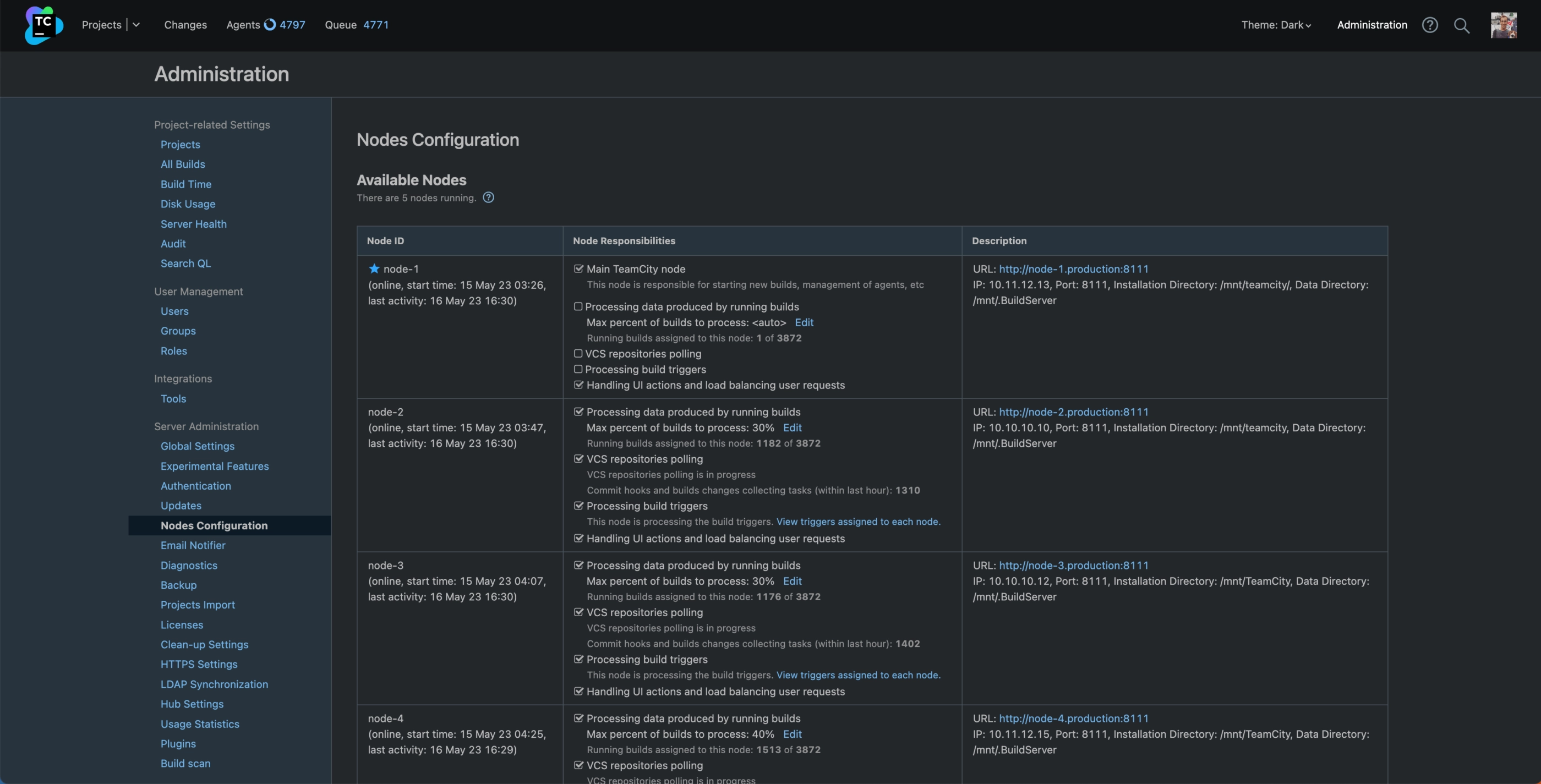Screen dimensions: 1541x784
Task: Click the help icon next to nodes running
Action: (x=488, y=198)
